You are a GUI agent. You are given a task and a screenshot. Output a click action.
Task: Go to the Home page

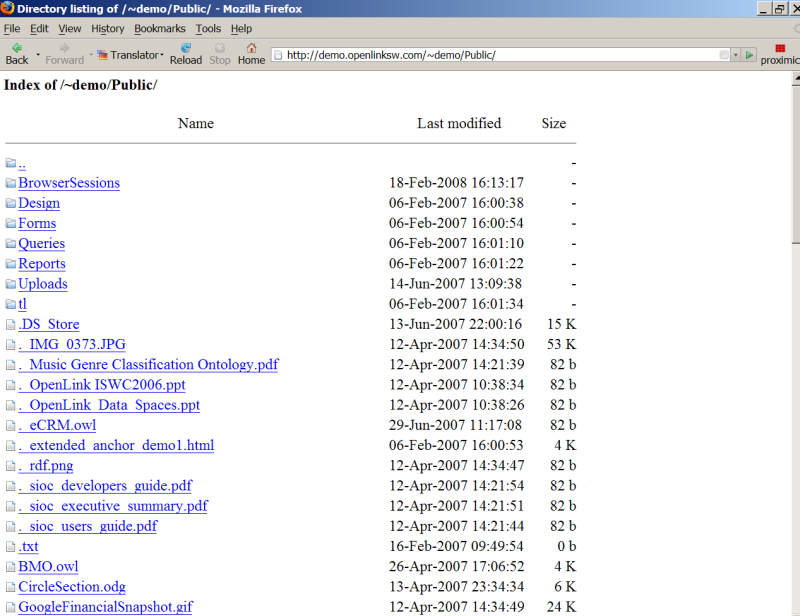251,53
